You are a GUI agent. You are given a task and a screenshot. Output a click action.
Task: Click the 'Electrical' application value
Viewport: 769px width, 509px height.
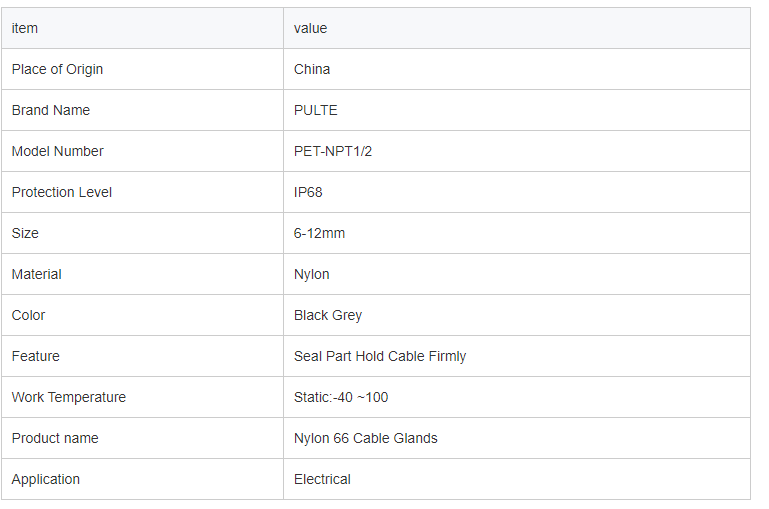(x=322, y=479)
